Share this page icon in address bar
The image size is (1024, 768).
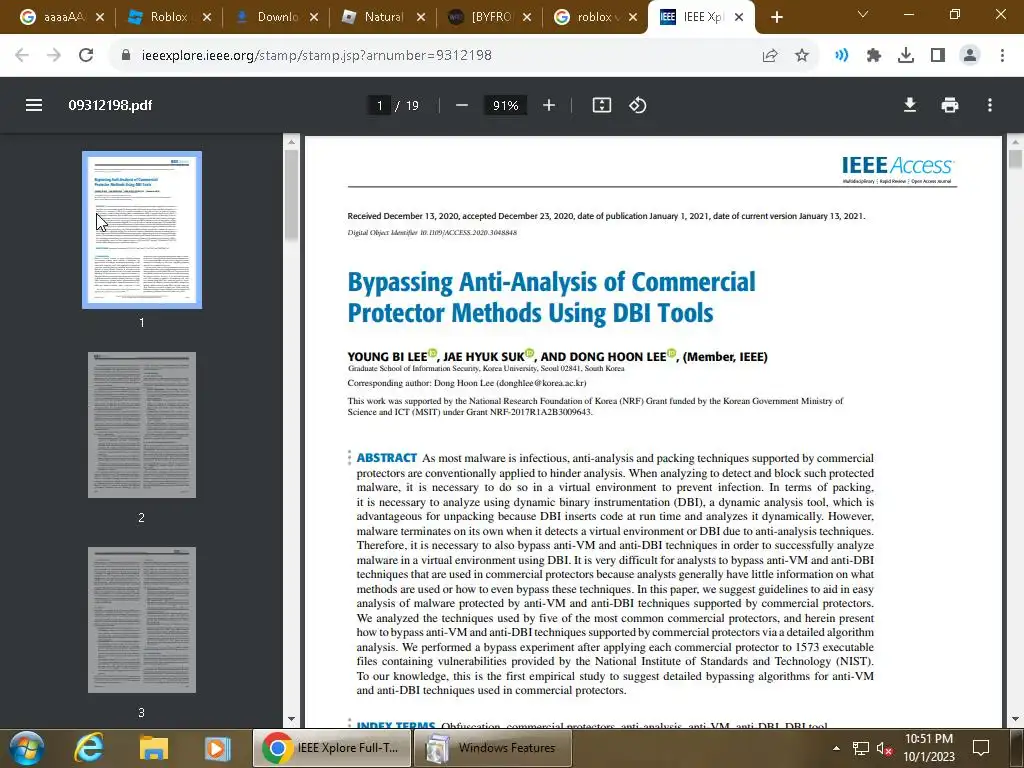click(770, 56)
